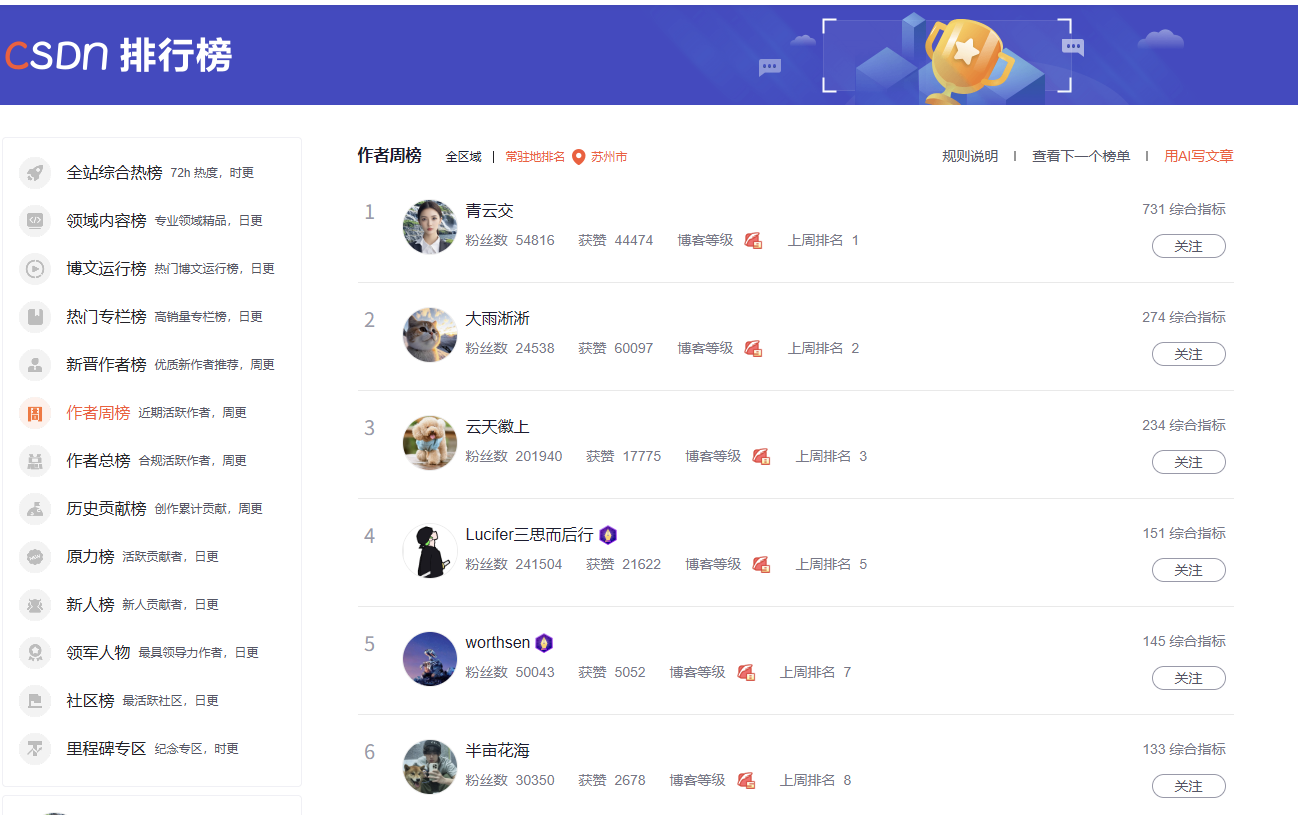The height and width of the screenshot is (815, 1298).
Task: Select the 常驻地排名 filter tab
Action: [535, 157]
